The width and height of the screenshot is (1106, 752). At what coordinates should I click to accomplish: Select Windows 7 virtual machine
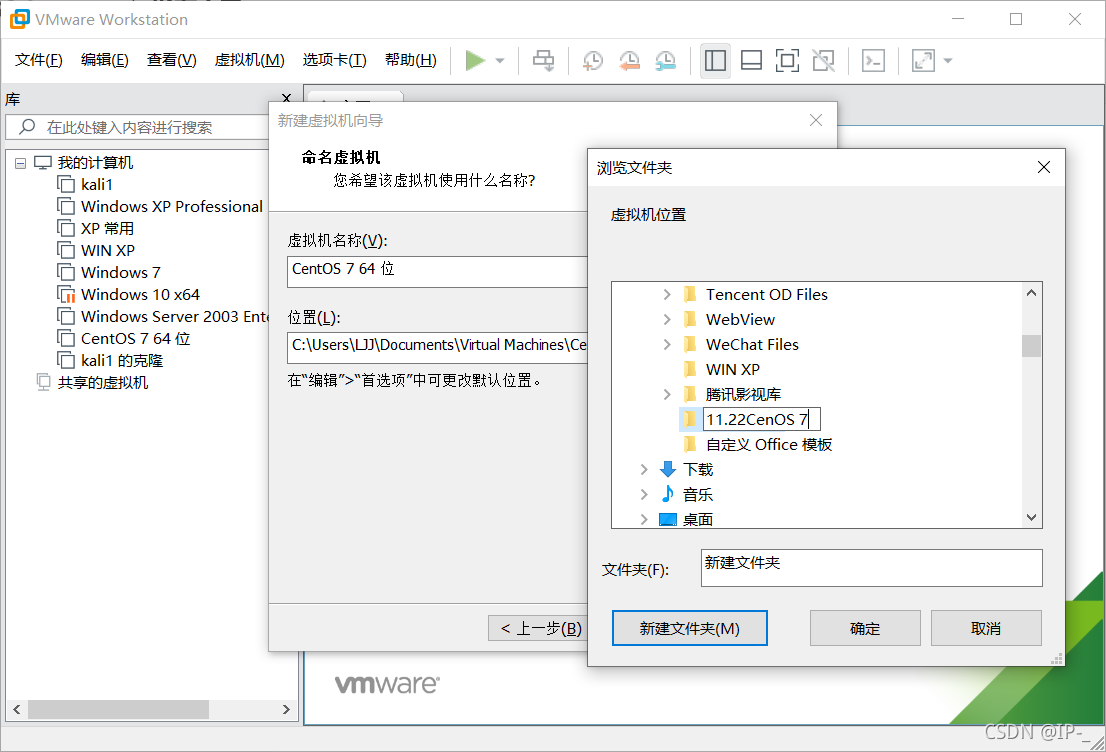click(121, 272)
